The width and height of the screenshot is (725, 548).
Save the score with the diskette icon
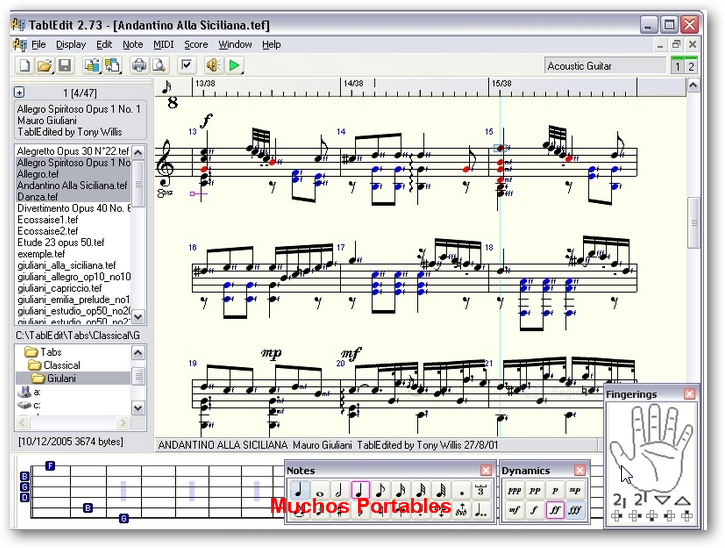65,65
